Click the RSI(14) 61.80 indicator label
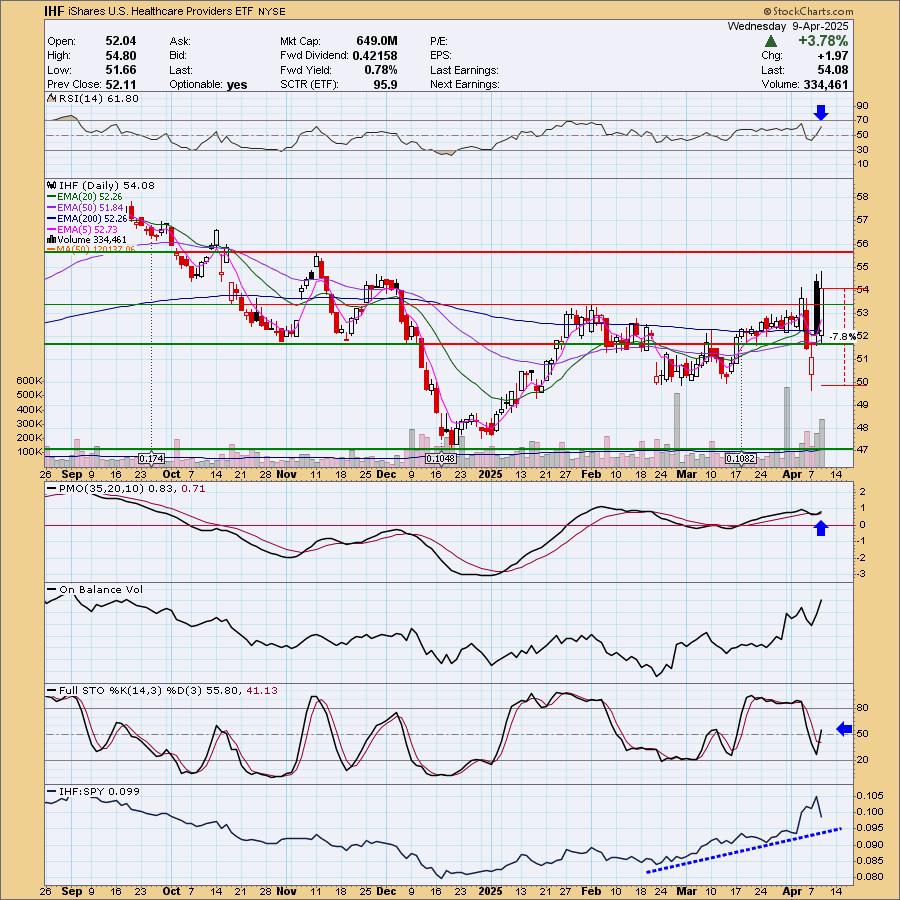This screenshot has height=900, width=900. pos(98,99)
